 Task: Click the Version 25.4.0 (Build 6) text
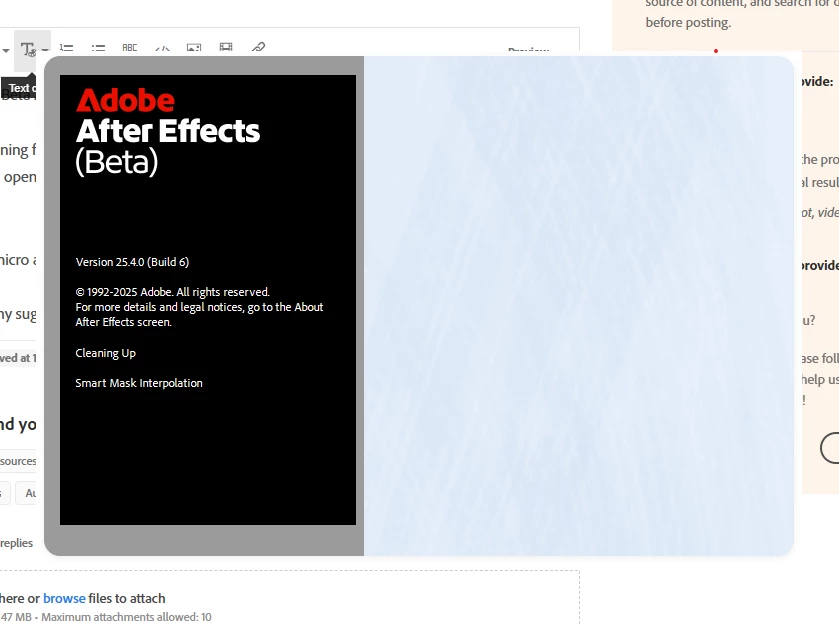(132, 262)
